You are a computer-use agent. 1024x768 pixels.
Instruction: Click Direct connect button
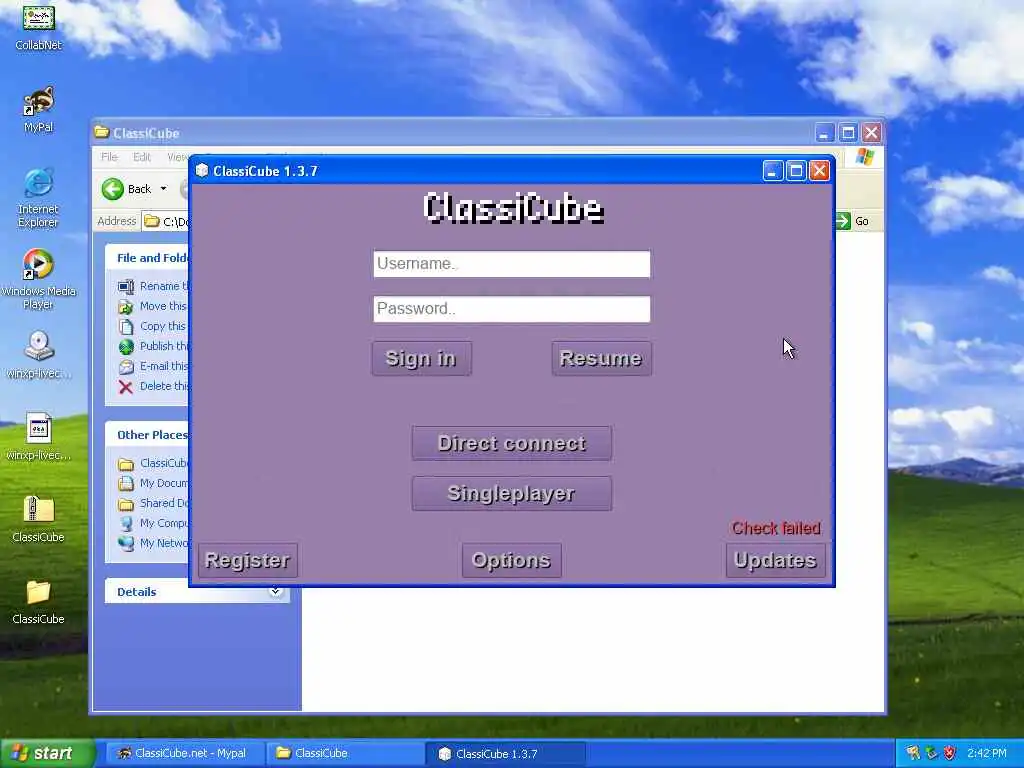(512, 443)
